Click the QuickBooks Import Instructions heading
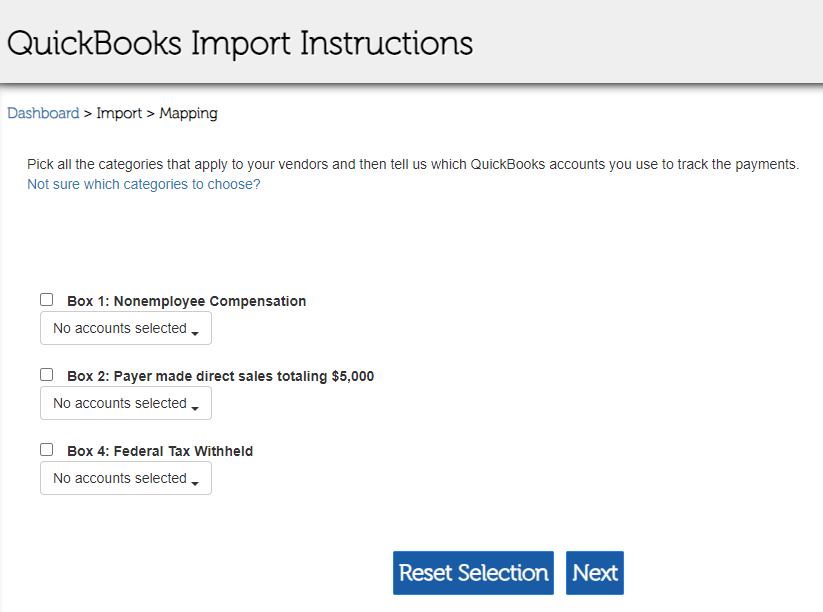Image resolution: width=823 pixels, height=612 pixels. (240, 44)
